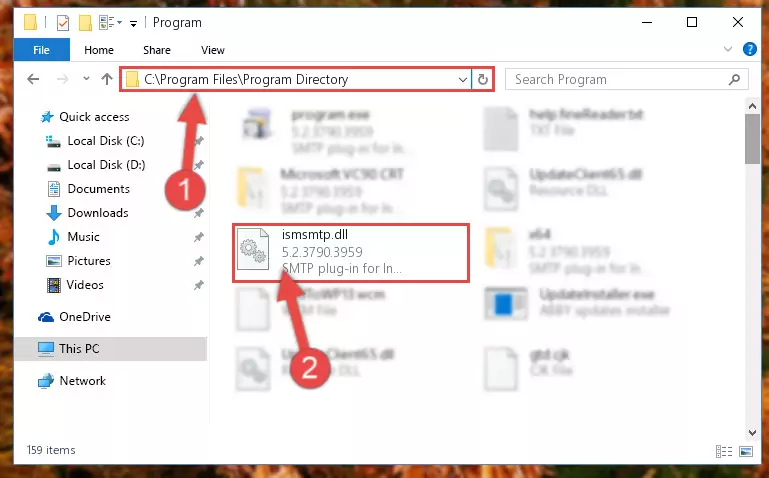
Task: Select the Microsoft.VC90.CRT folder
Action: (x=321, y=191)
